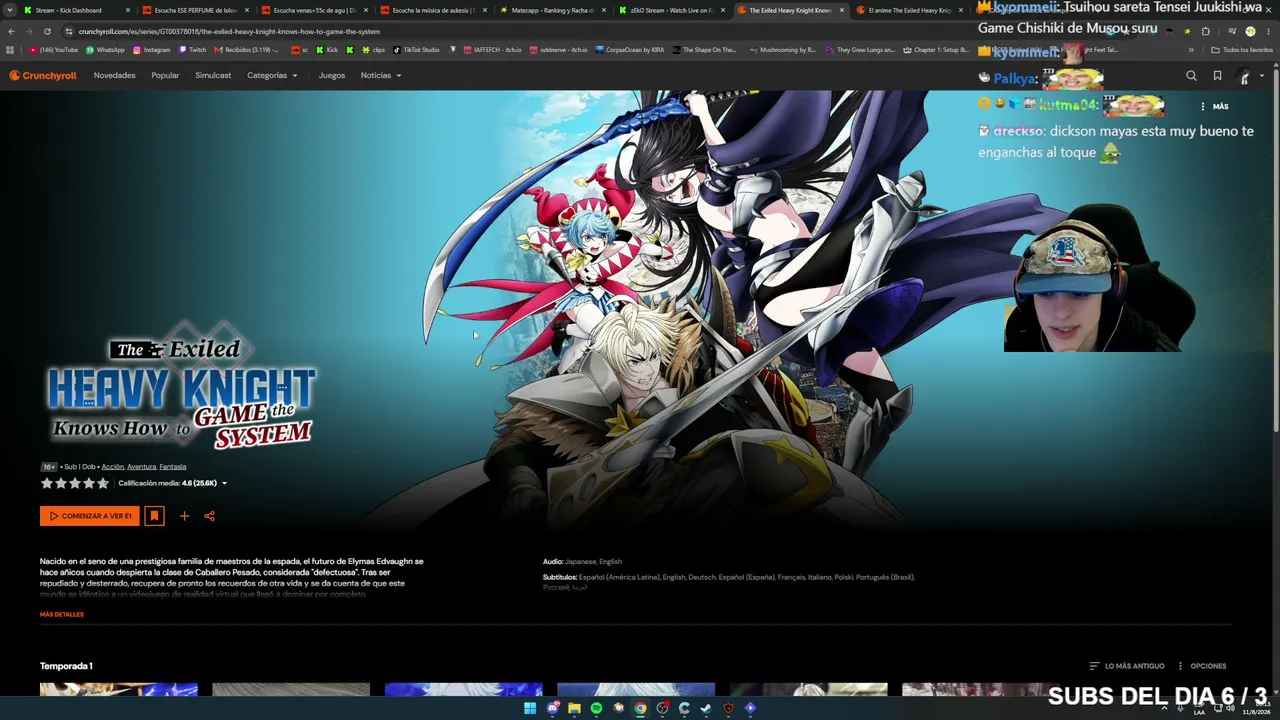
Task: Rate the series with the first star
Action: (46, 483)
